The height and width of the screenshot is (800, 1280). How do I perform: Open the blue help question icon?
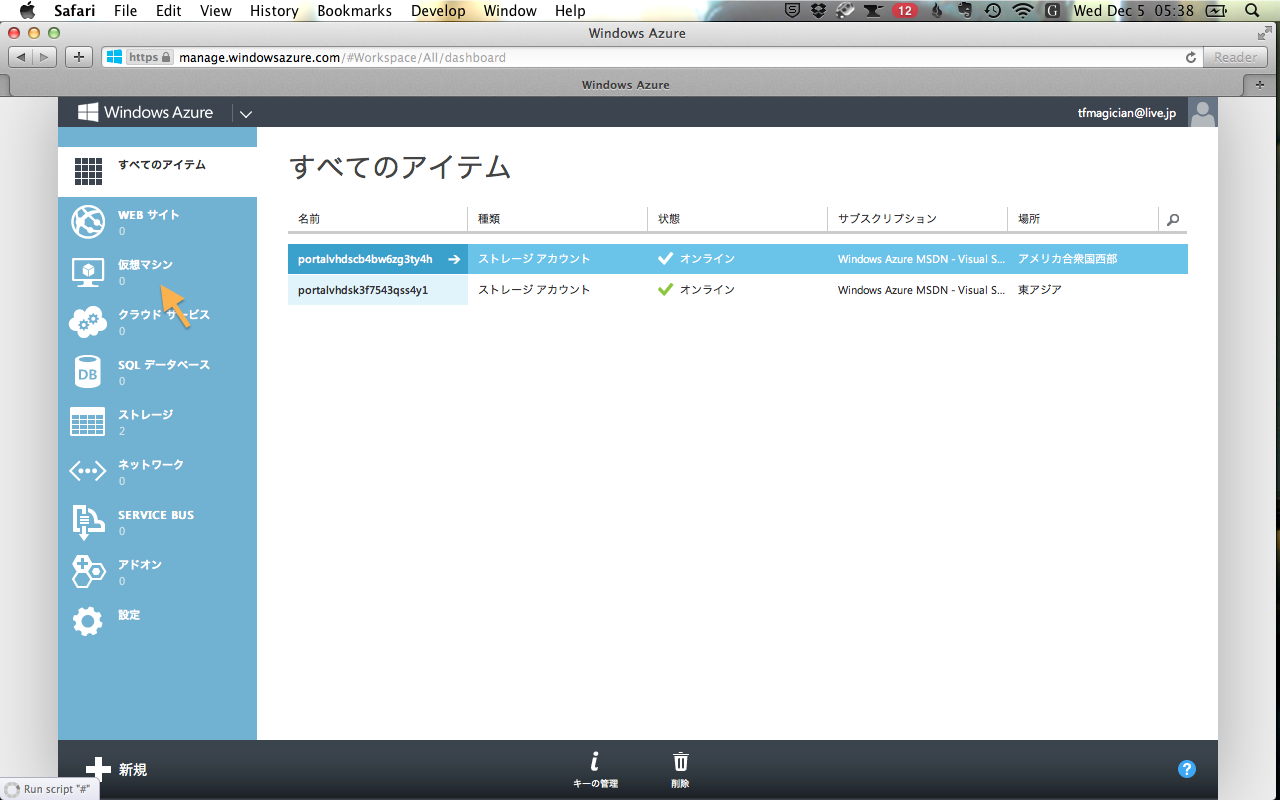(x=1187, y=769)
